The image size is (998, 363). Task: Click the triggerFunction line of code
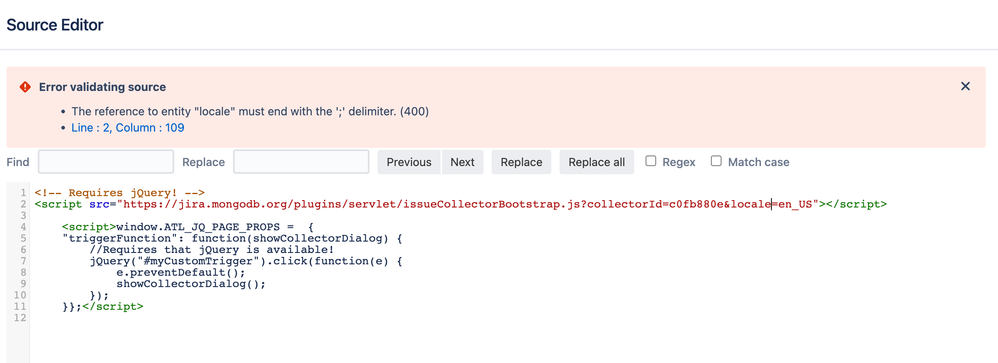coord(232,238)
